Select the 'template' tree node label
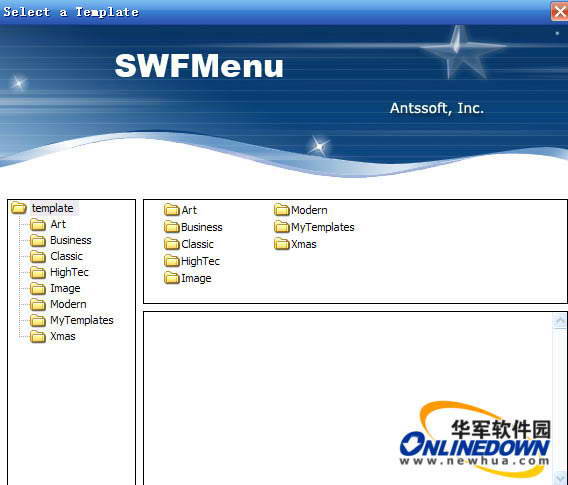The height and width of the screenshot is (485, 568). pyautogui.click(x=53, y=208)
